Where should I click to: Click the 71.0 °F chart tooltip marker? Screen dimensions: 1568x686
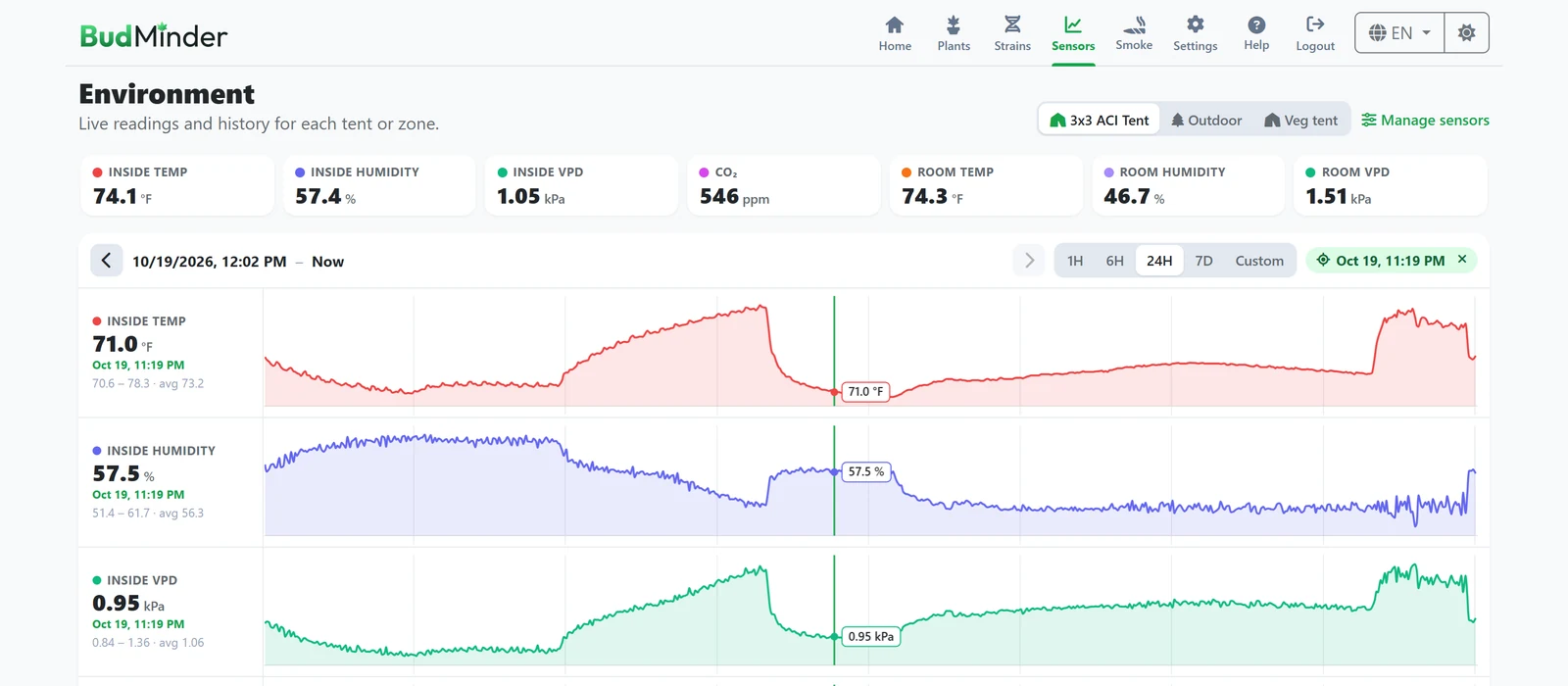(x=865, y=391)
